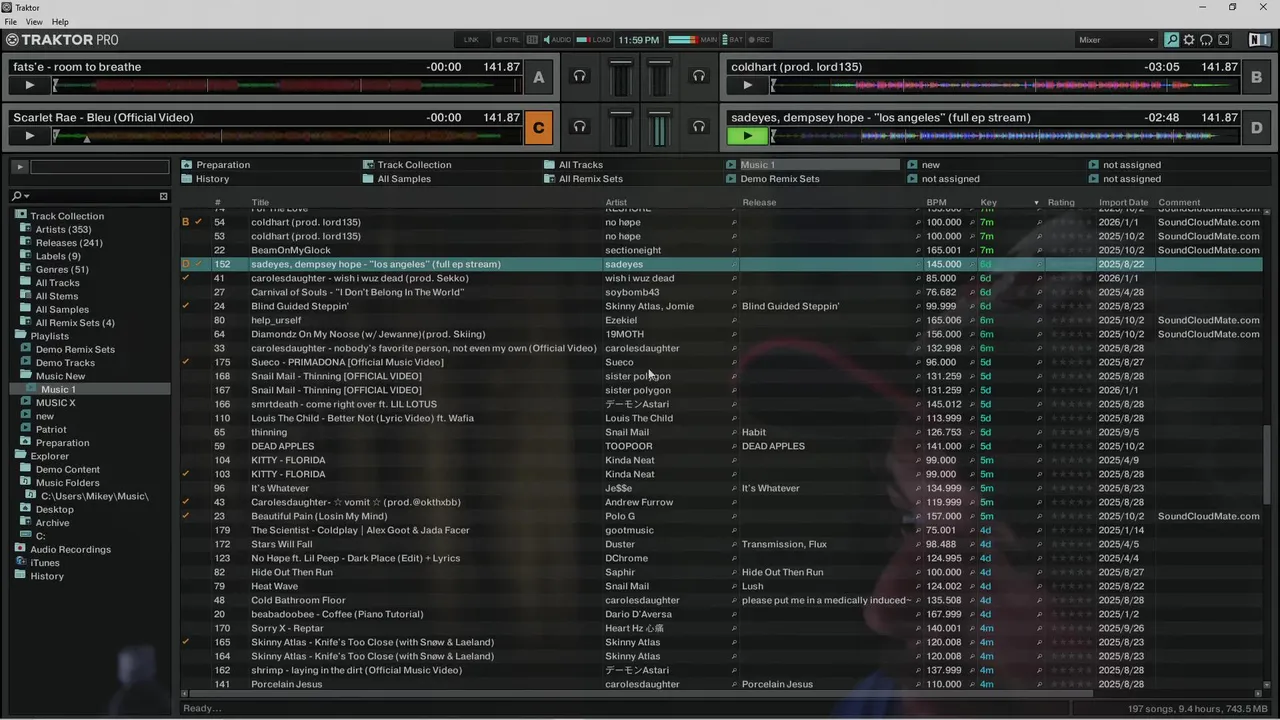Image resolution: width=1280 pixels, height=720 pixels.
Task: Toggle the browser magnifier view button
Action: coord(1171,40)
